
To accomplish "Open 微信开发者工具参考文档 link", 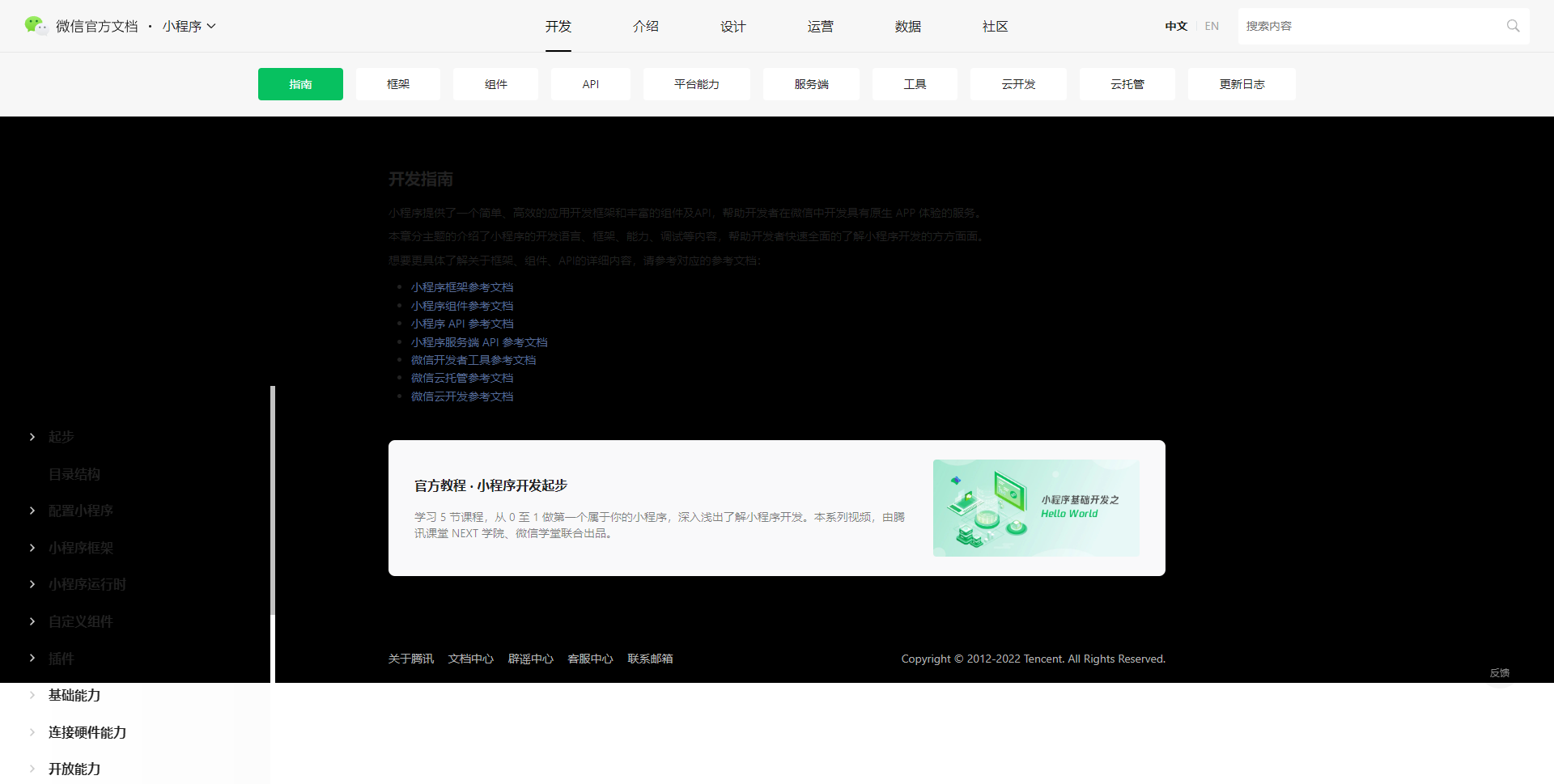I will point(473,360).
